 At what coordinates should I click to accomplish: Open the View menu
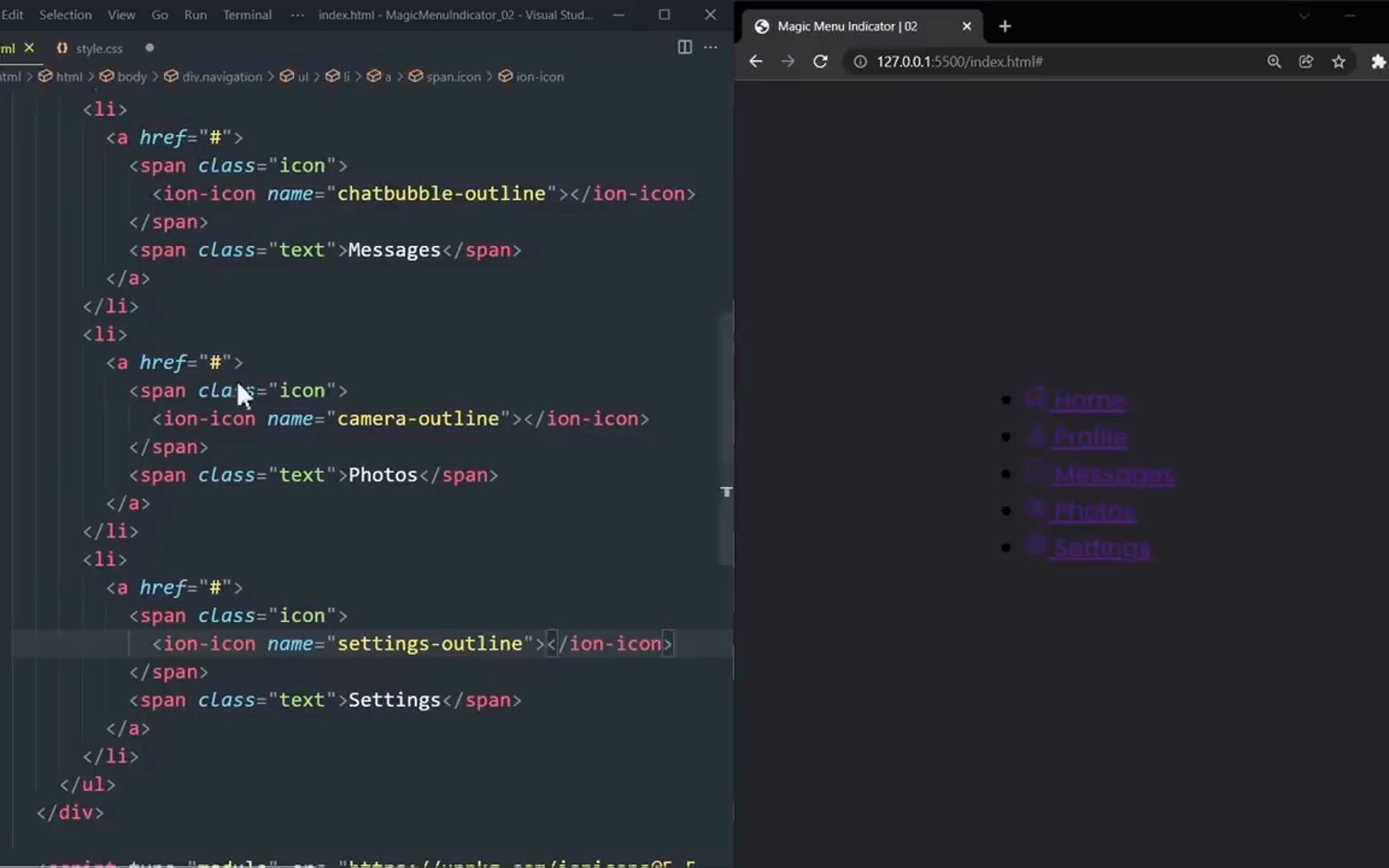click(121, 14)
